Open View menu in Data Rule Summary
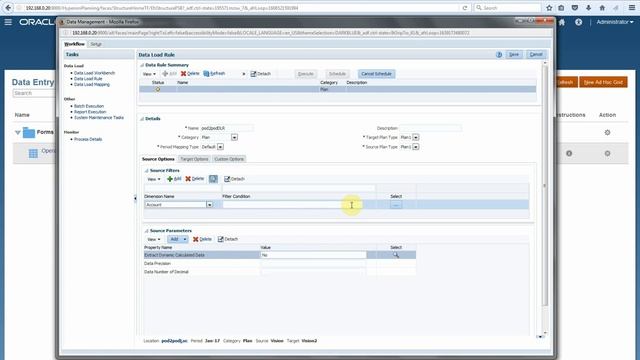Screen dimensions: 640x360 (x=149, y=74)
